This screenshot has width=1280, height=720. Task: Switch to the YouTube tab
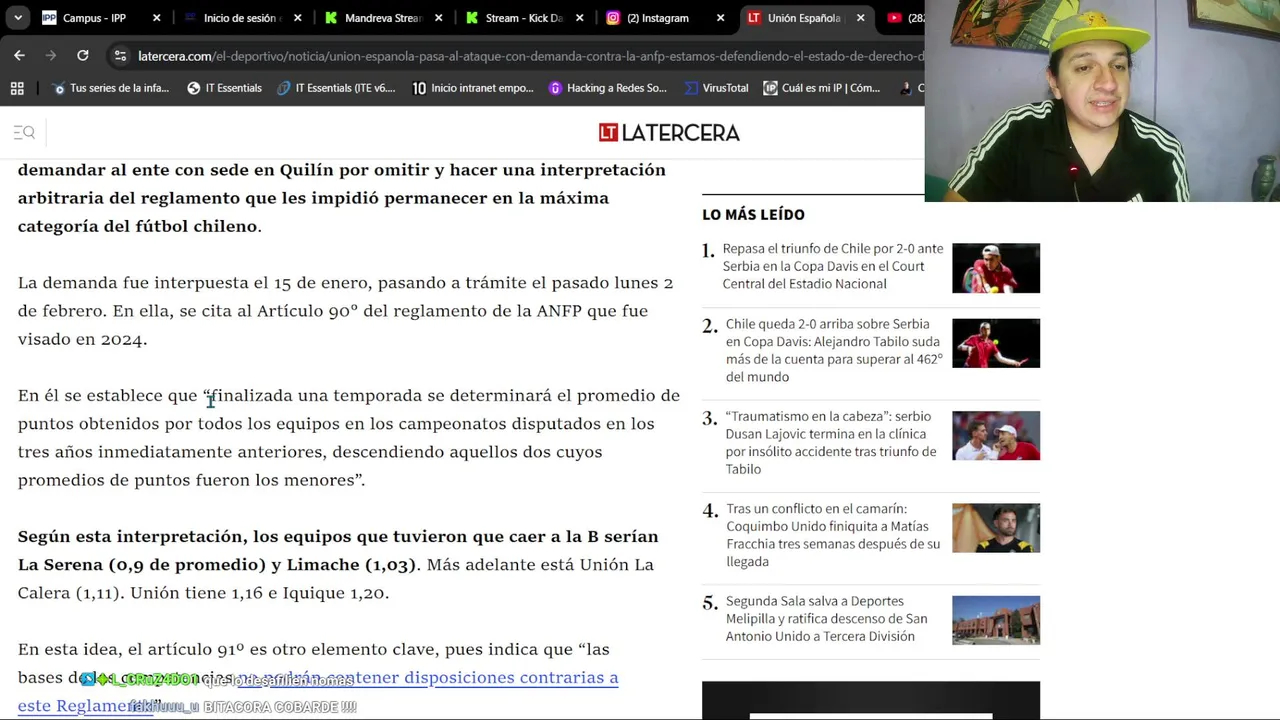click(903, 18)
